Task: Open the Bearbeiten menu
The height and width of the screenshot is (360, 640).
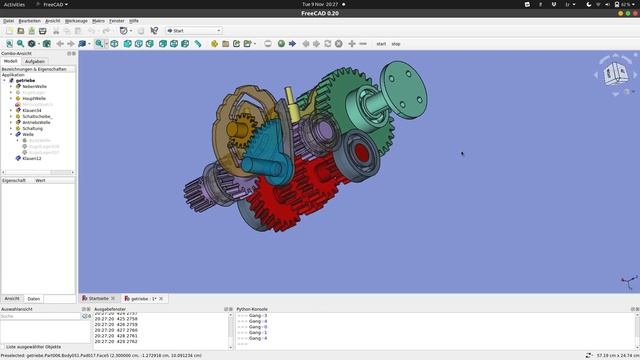Action: [29, 21]
